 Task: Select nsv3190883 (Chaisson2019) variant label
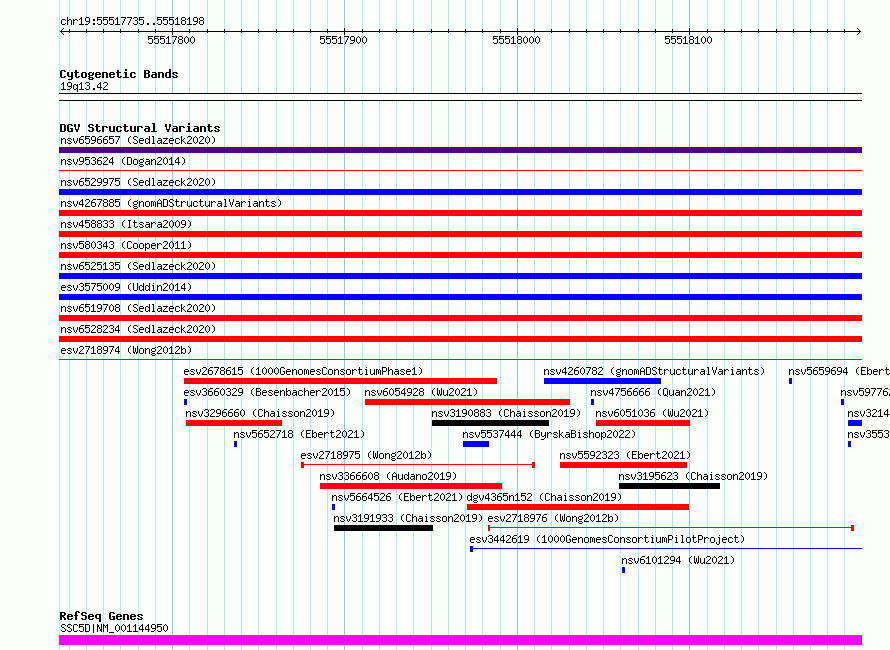[506, 413]
